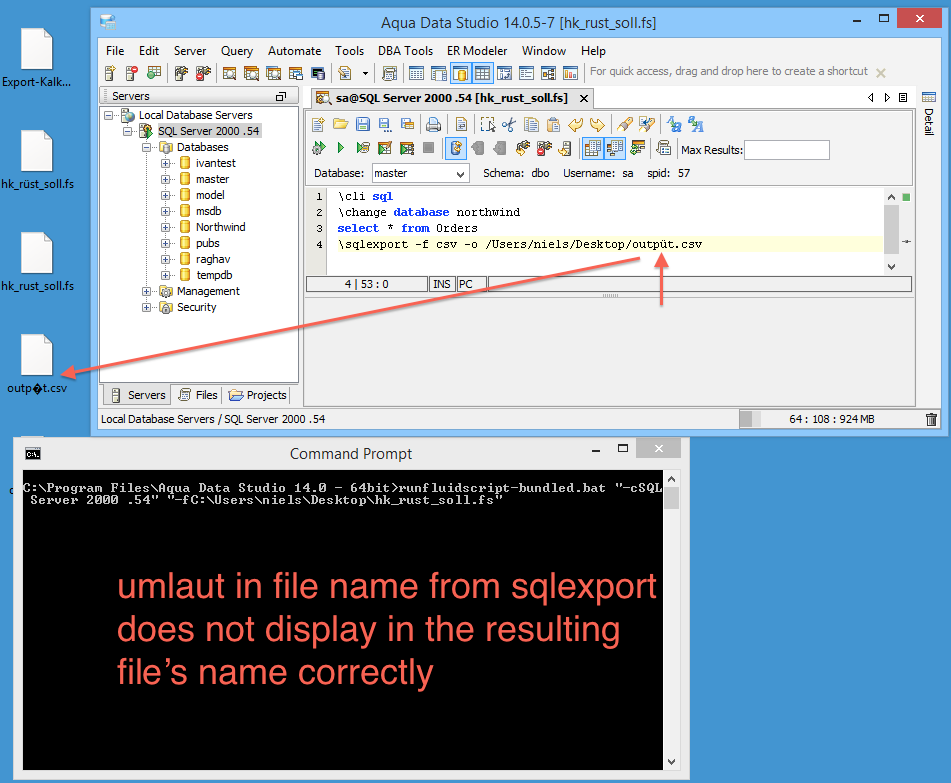Toggle the pivot results view button

(615, 148)
